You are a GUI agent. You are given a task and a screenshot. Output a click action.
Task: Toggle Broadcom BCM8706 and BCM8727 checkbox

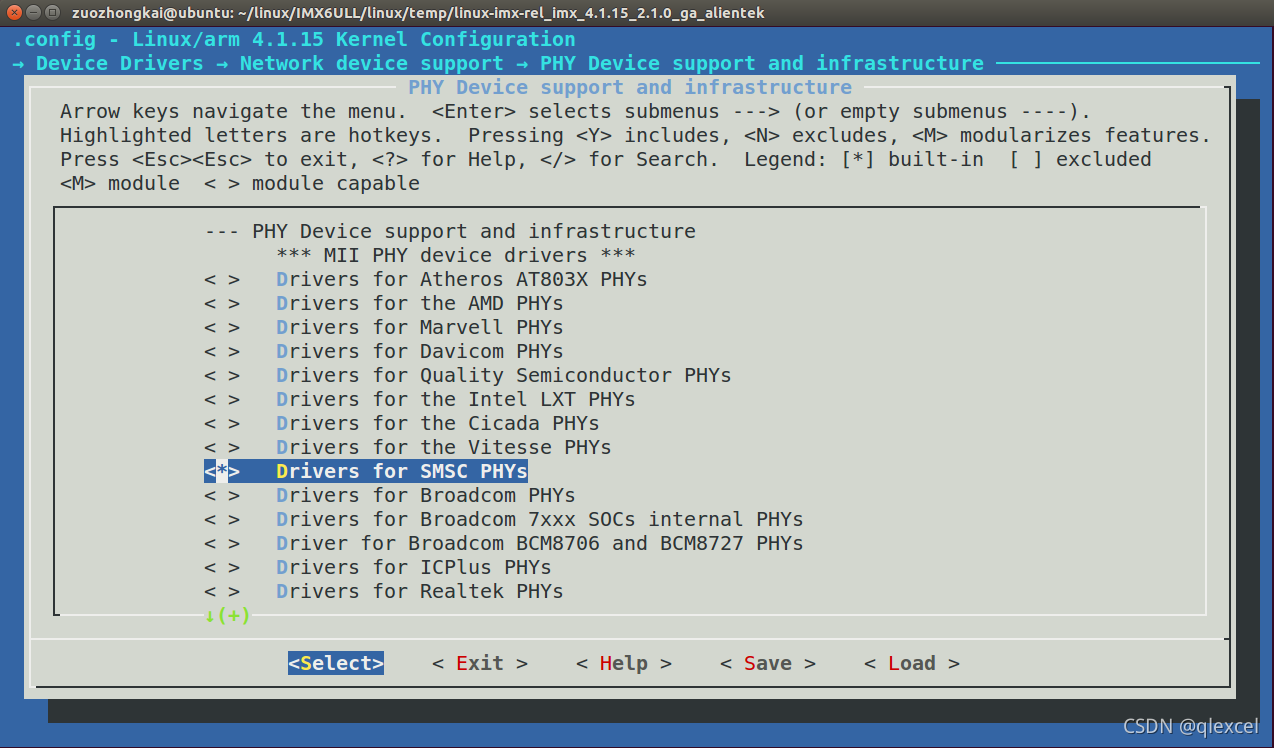(x=222, y=543)
